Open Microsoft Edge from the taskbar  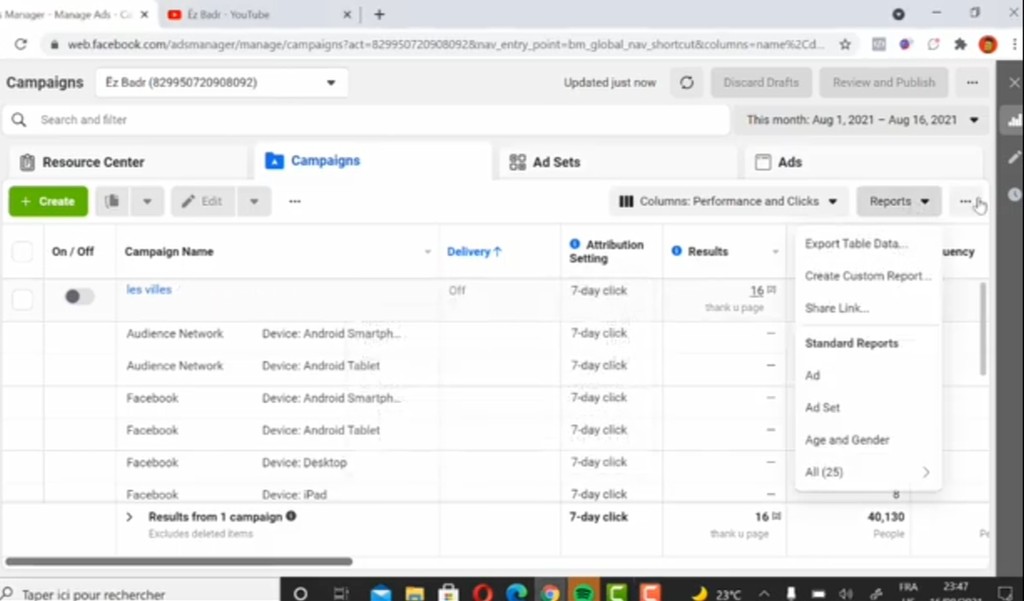pos(516,593)
